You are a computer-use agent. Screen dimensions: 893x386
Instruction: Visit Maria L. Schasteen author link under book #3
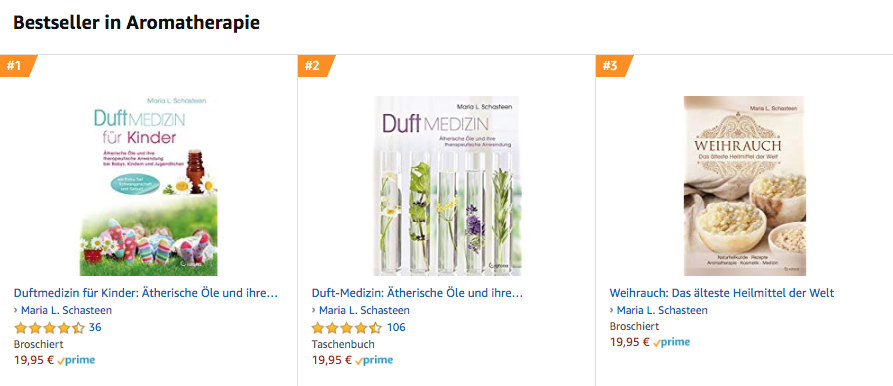click(662, 310)
